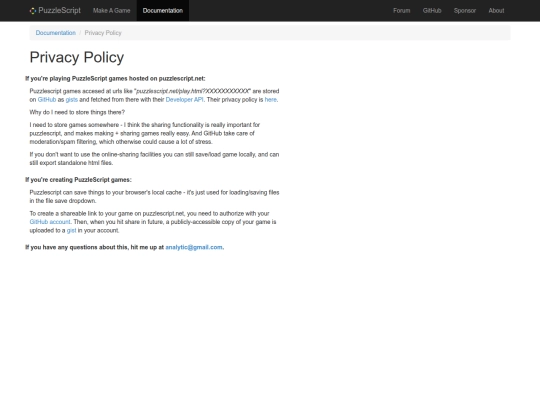
Task: Click the PuzzleScript logo icon
Action: [x=33, y=11]
